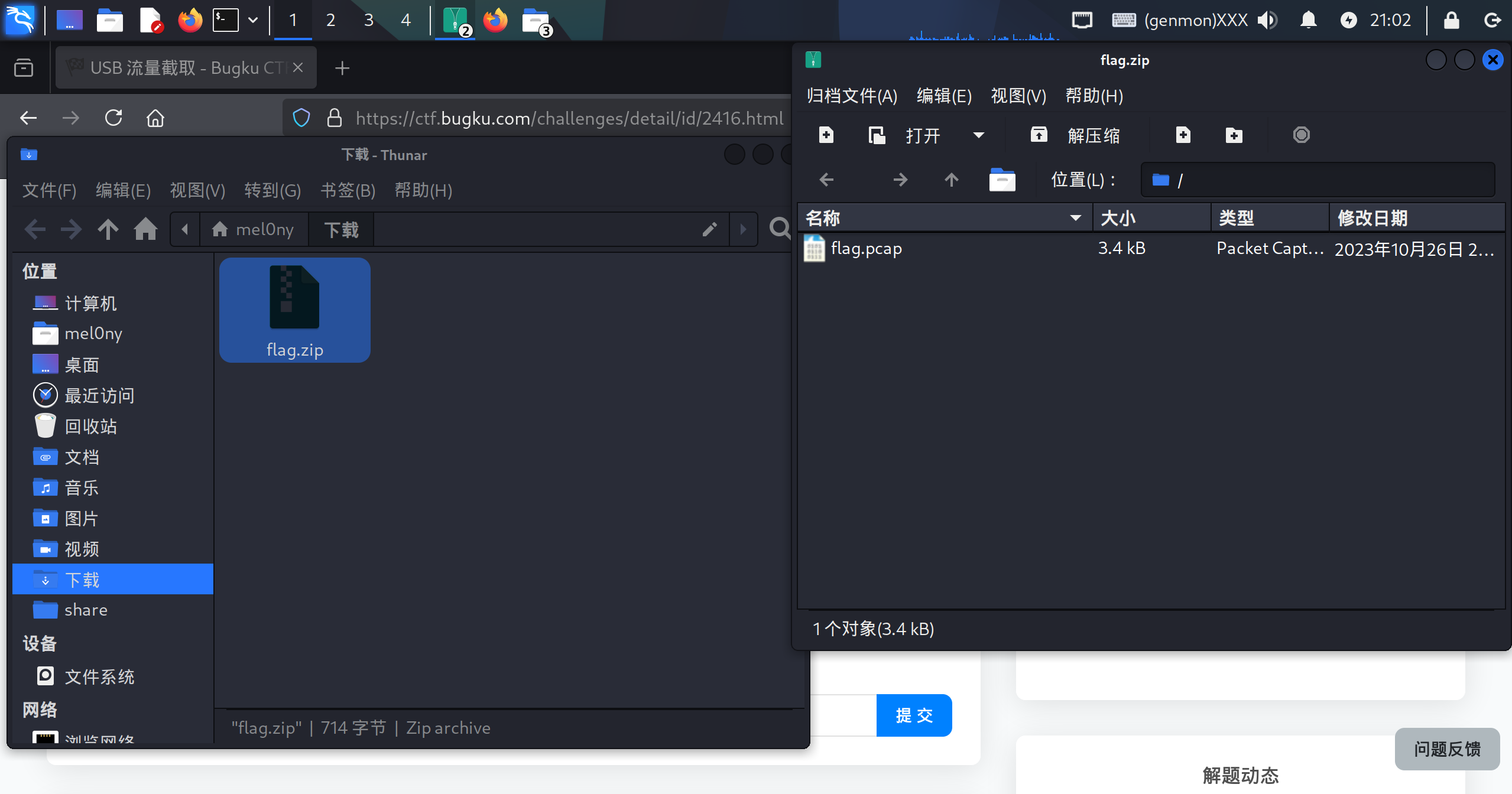The height and width of the screenshot is (794, 1512).
Task: Click the archive manager home folder icon
Action: click(x=1002, y=179)
